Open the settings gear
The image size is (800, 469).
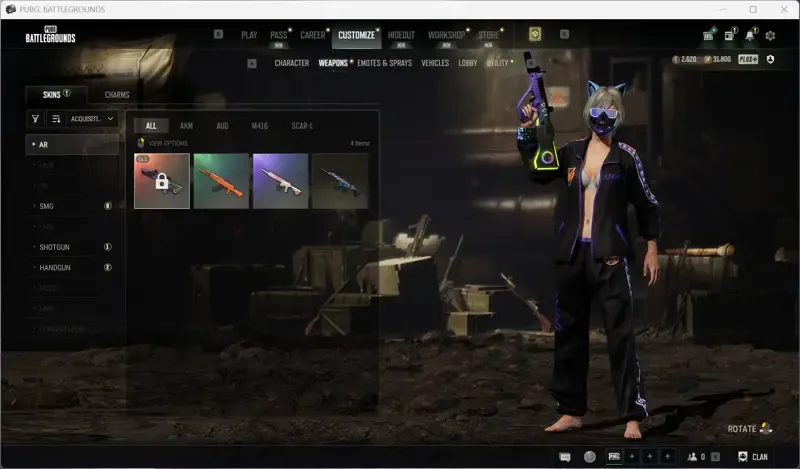pyautogui.click(x=770, y=35)
